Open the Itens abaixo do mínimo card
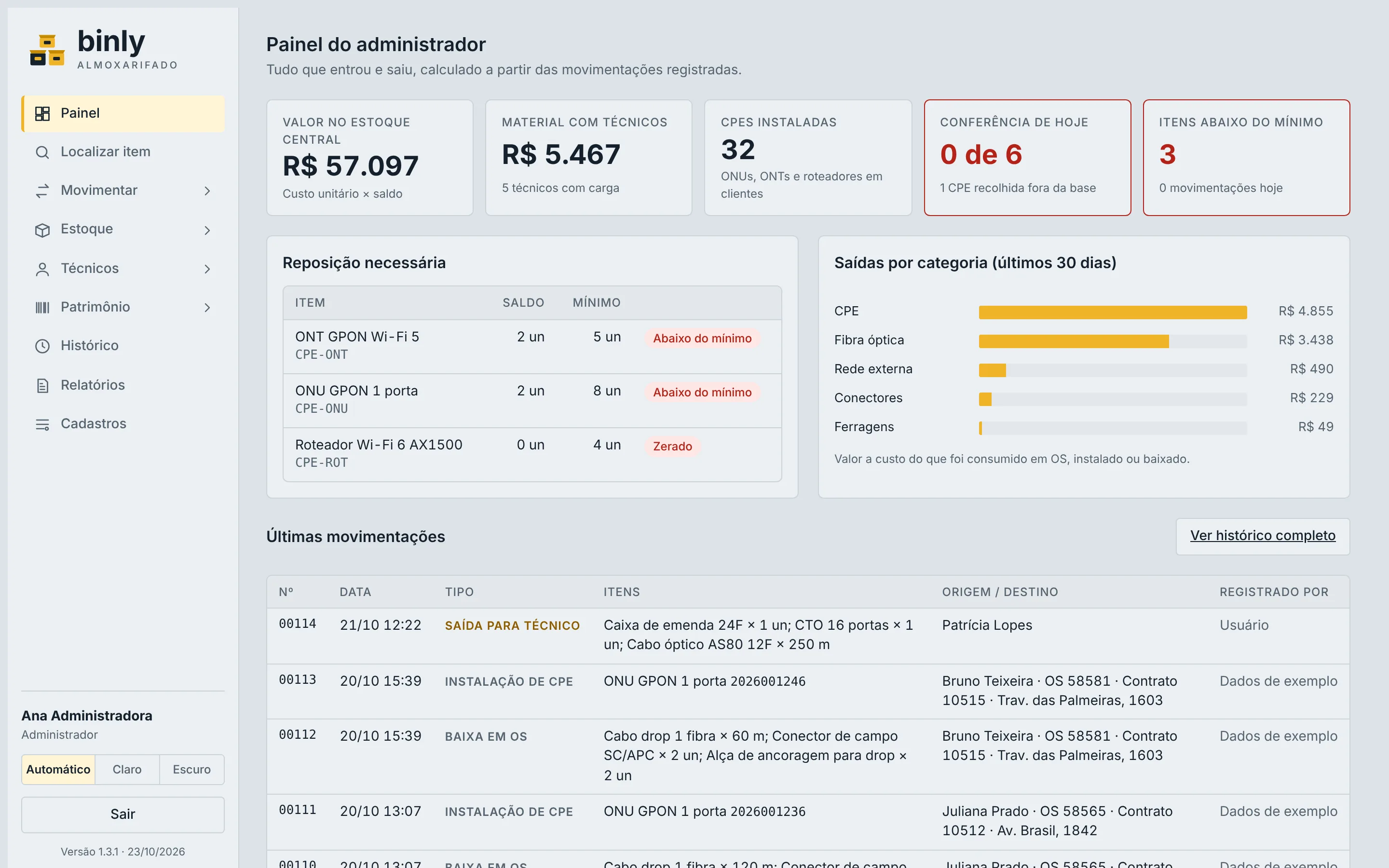 coord(1246,157)
